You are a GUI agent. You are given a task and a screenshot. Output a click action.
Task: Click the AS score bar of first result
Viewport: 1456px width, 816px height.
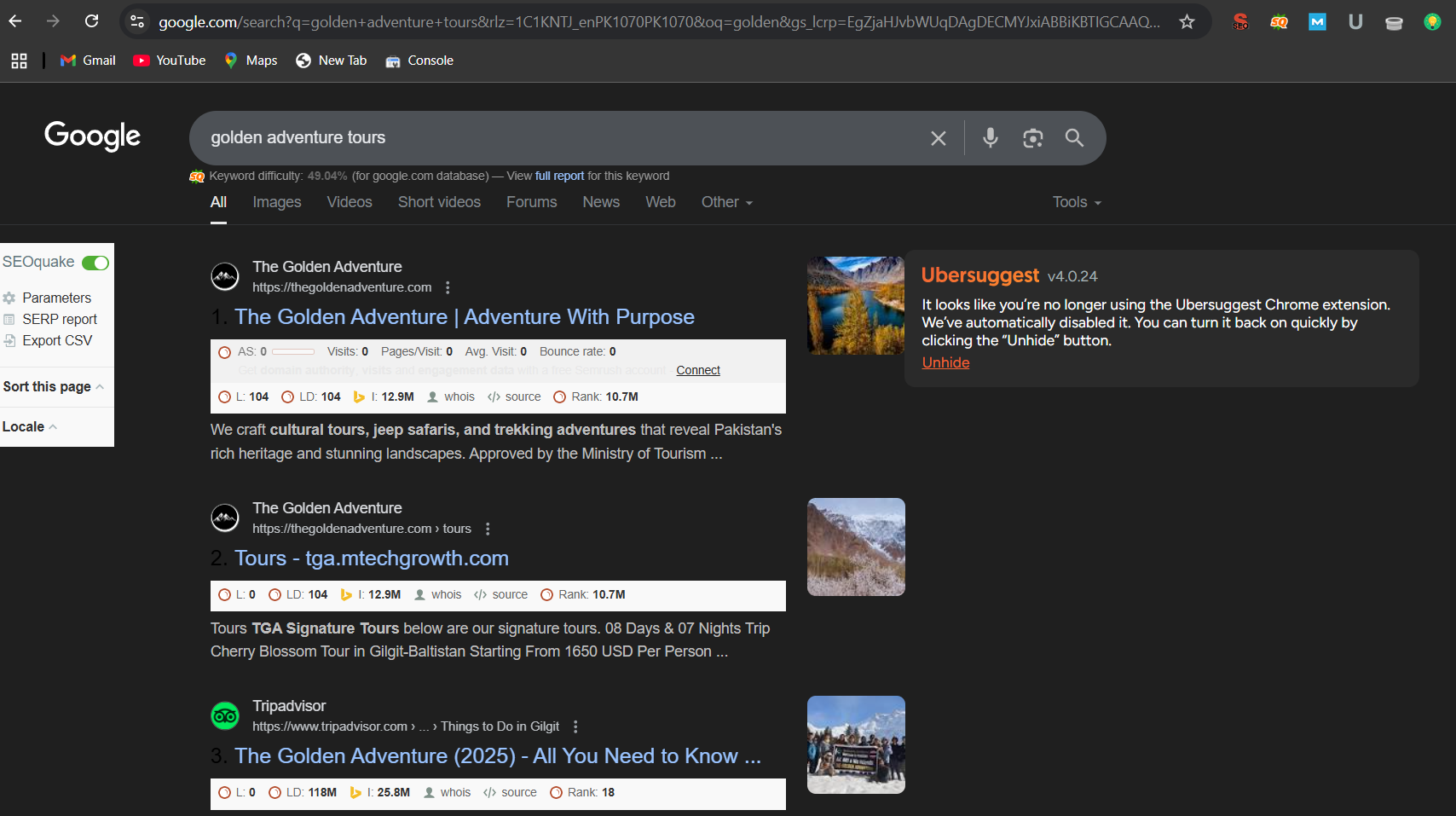tap(293, 351)
